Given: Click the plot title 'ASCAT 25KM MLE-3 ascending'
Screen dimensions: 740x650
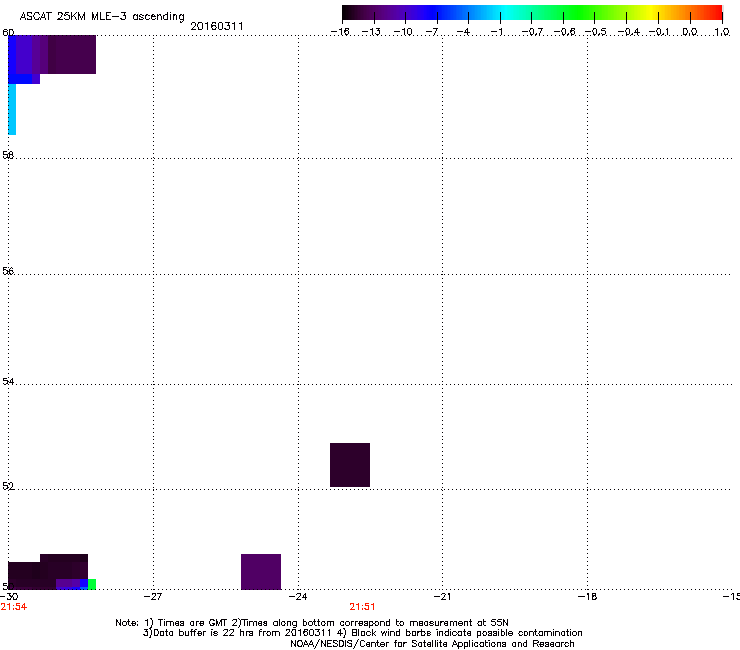Looking at the screenshot, I should pos(102,17).
